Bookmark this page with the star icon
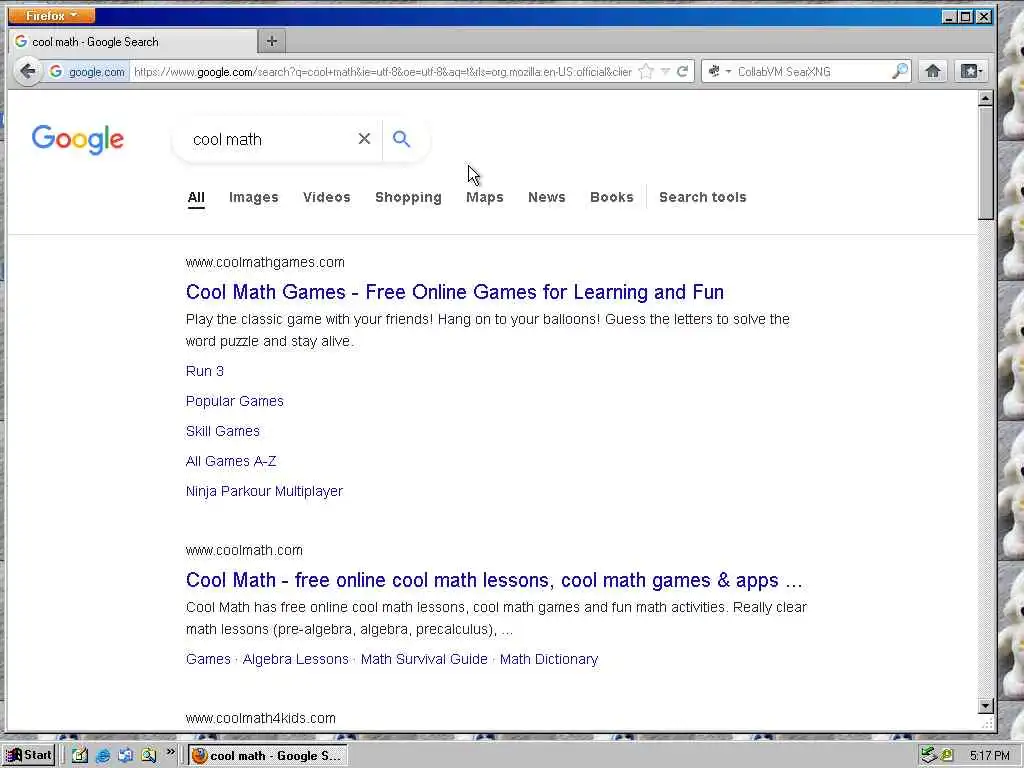The height and width of the screenshot is (768, 1024). click(646, 72)
